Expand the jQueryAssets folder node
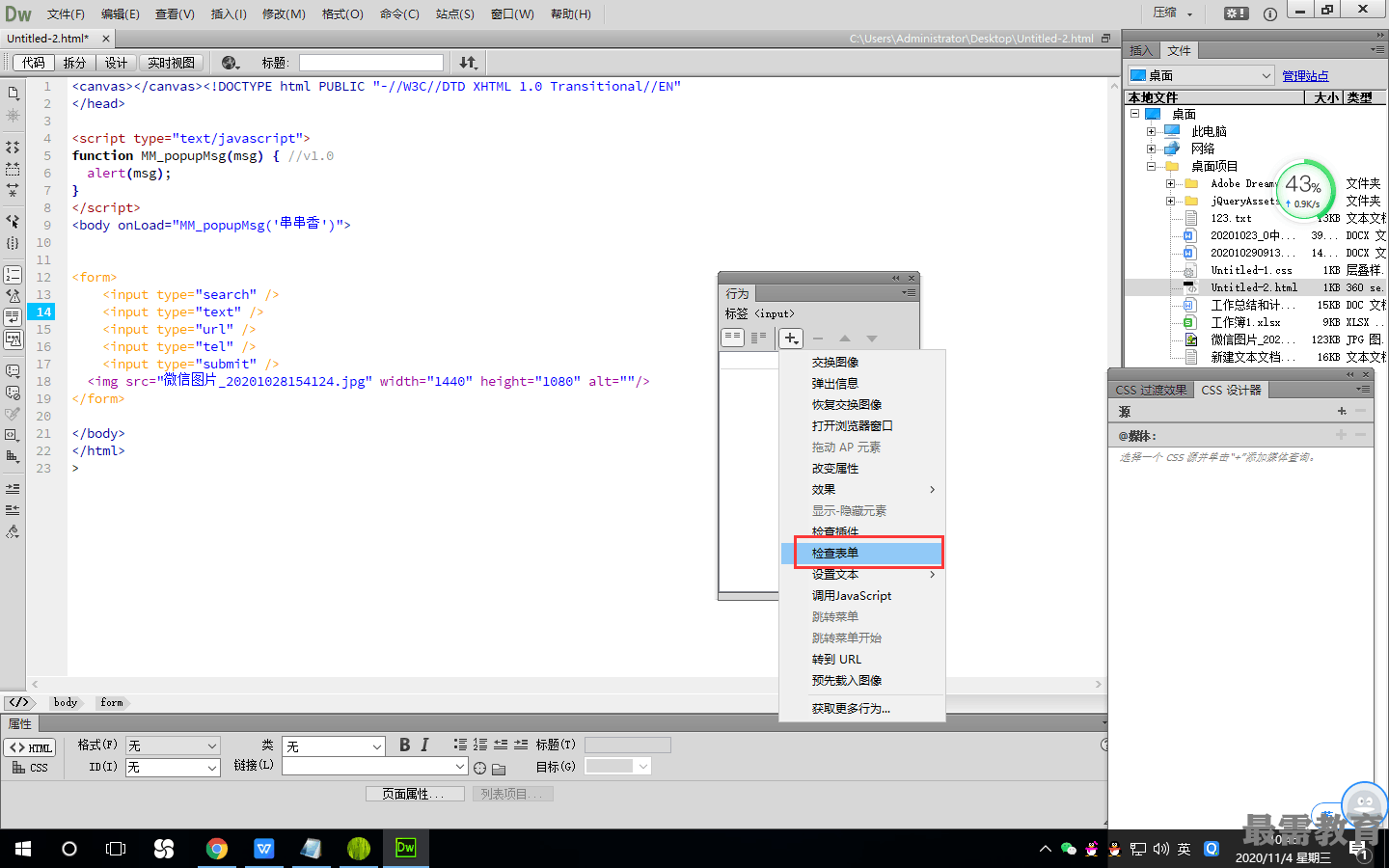Viewport: 1389px width, 868px height. [x=1170, y=201]
